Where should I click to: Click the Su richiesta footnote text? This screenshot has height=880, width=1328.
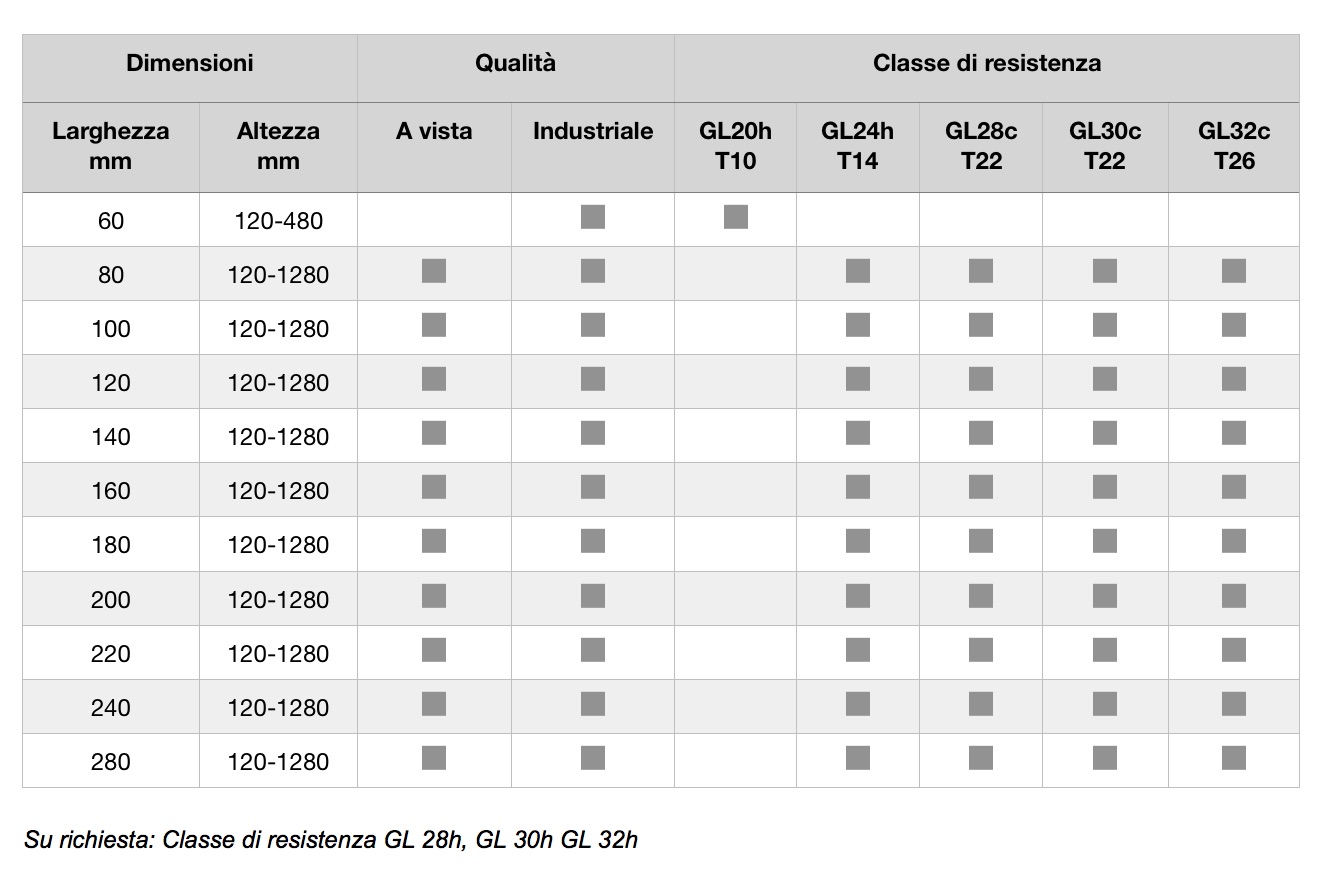(x=331, y=839)
